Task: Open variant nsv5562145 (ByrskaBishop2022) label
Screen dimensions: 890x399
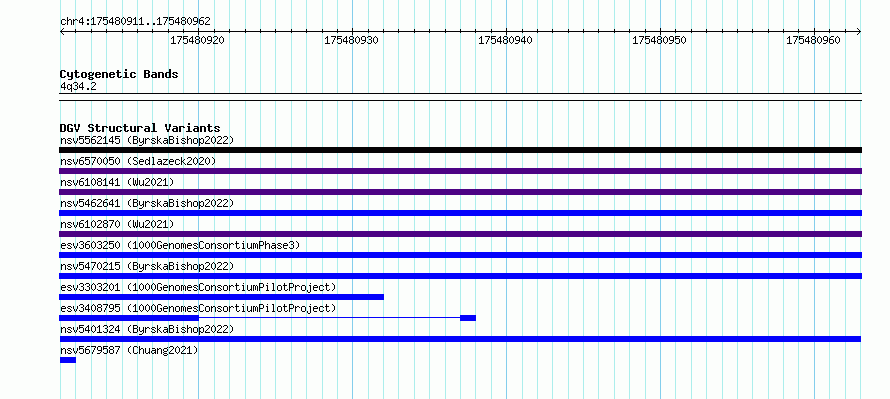Action: 146,140
